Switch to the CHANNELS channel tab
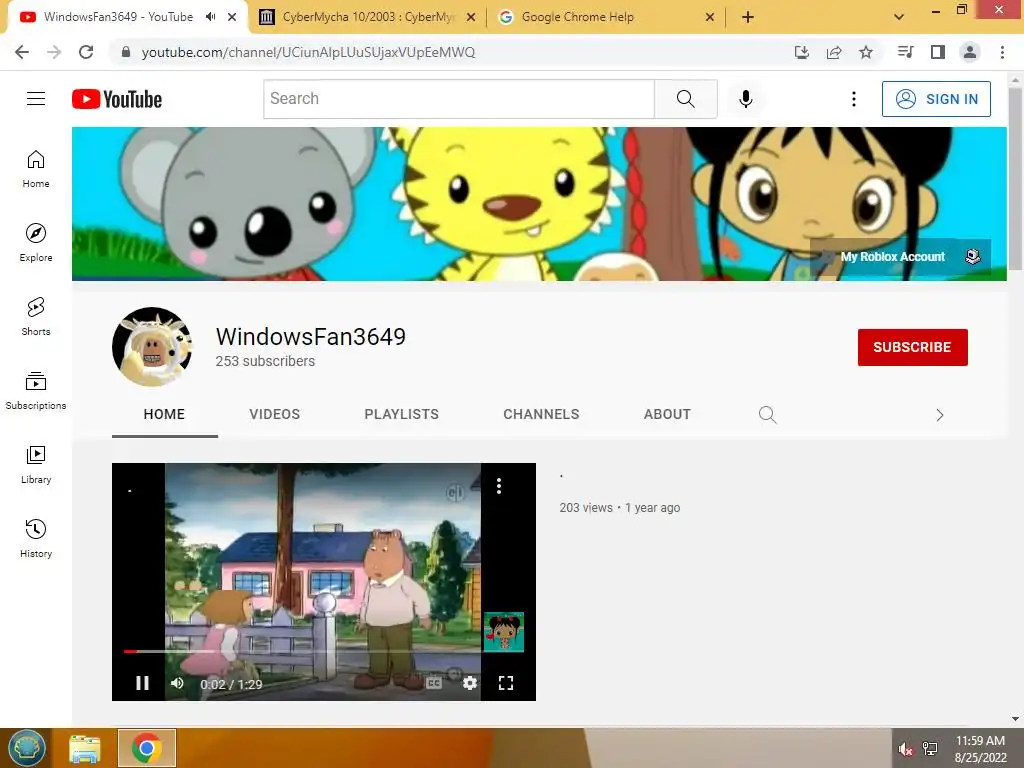Image resolution: width=1024 pixels, height=768 pixels. click(541, 414)
